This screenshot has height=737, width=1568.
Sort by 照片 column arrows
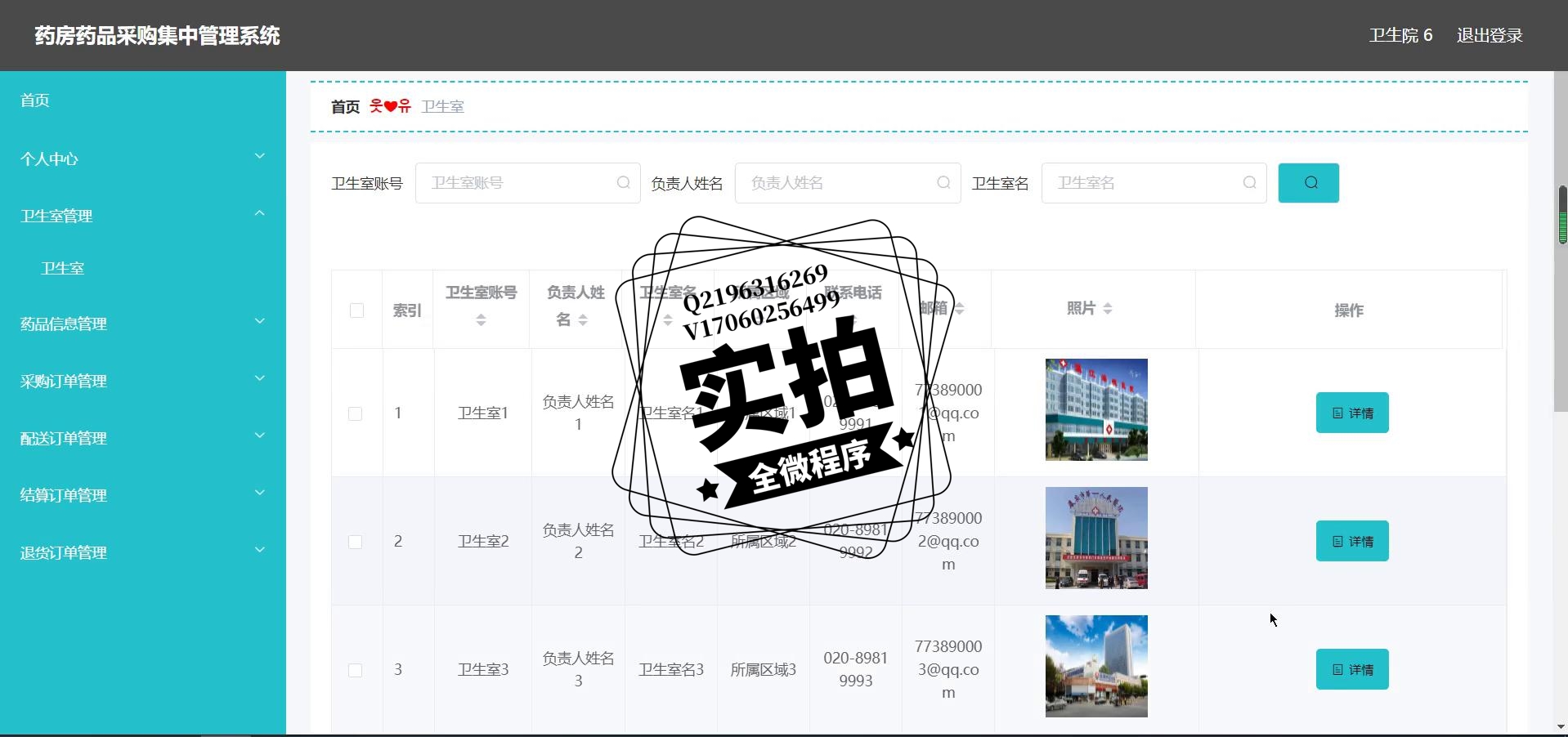[x=1108, y=308]
